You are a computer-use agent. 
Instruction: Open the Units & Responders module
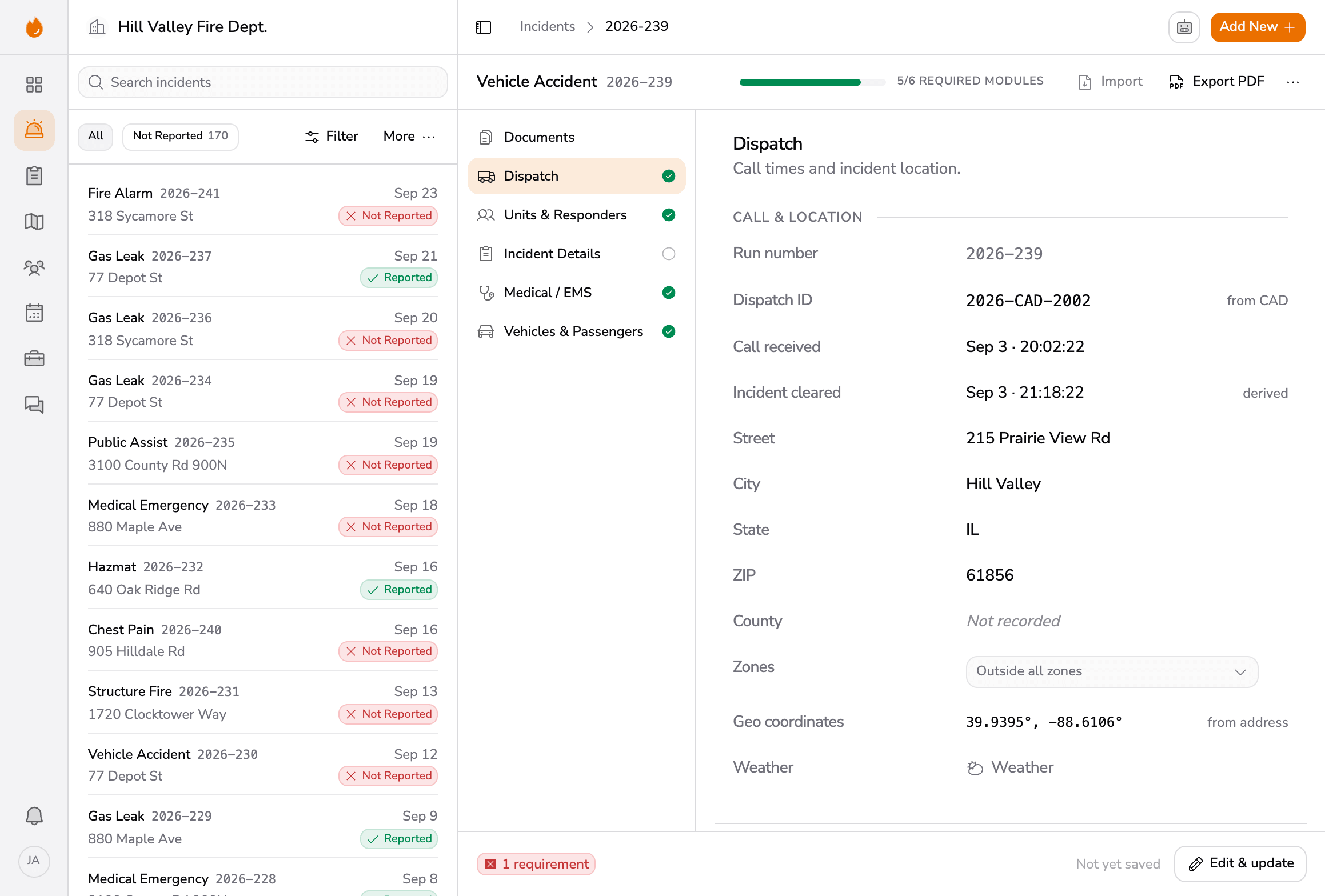click(576, 215)
